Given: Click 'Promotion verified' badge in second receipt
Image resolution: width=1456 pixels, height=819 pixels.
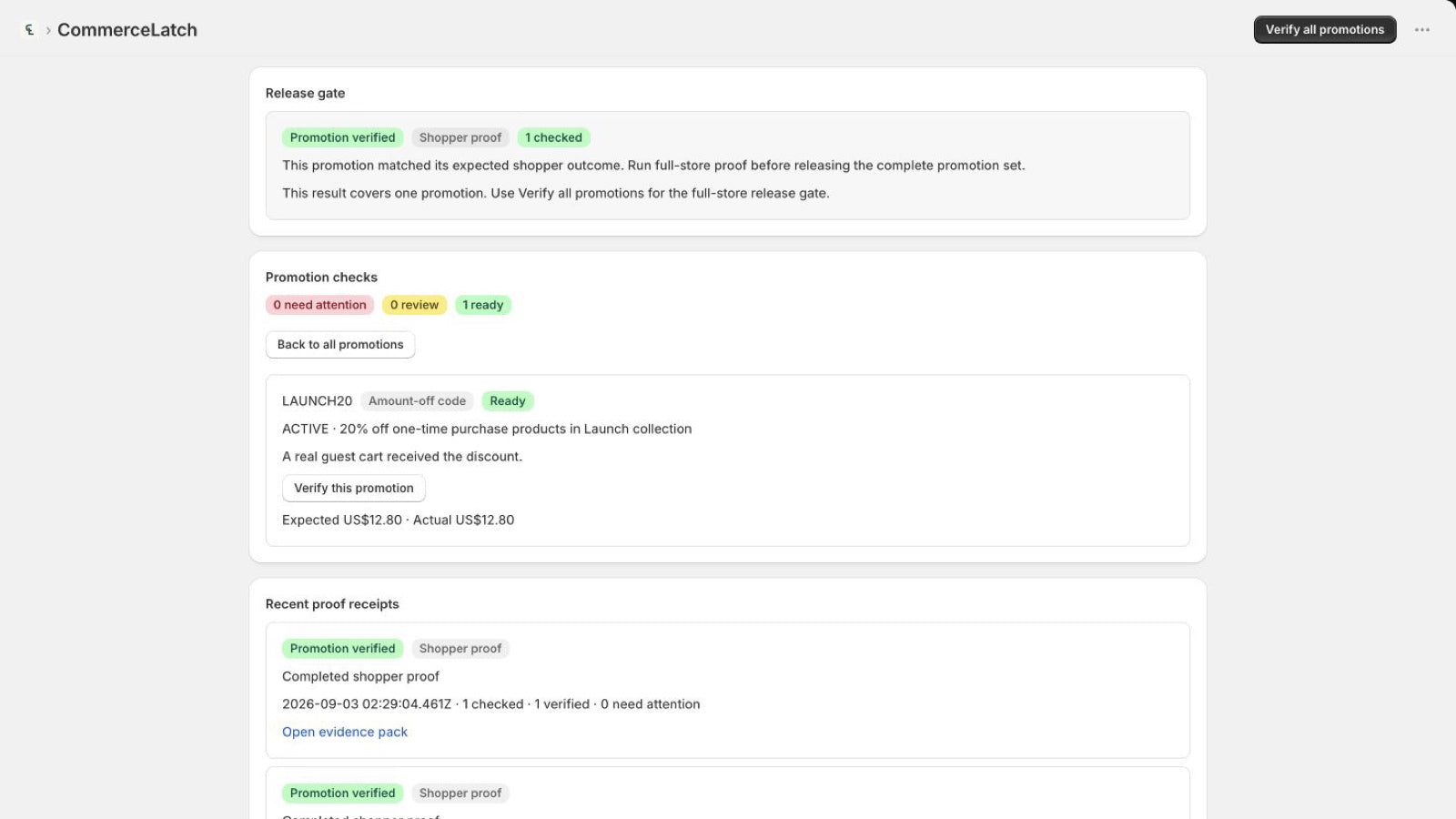Looking at the screenshot, I should coord(342,794).
